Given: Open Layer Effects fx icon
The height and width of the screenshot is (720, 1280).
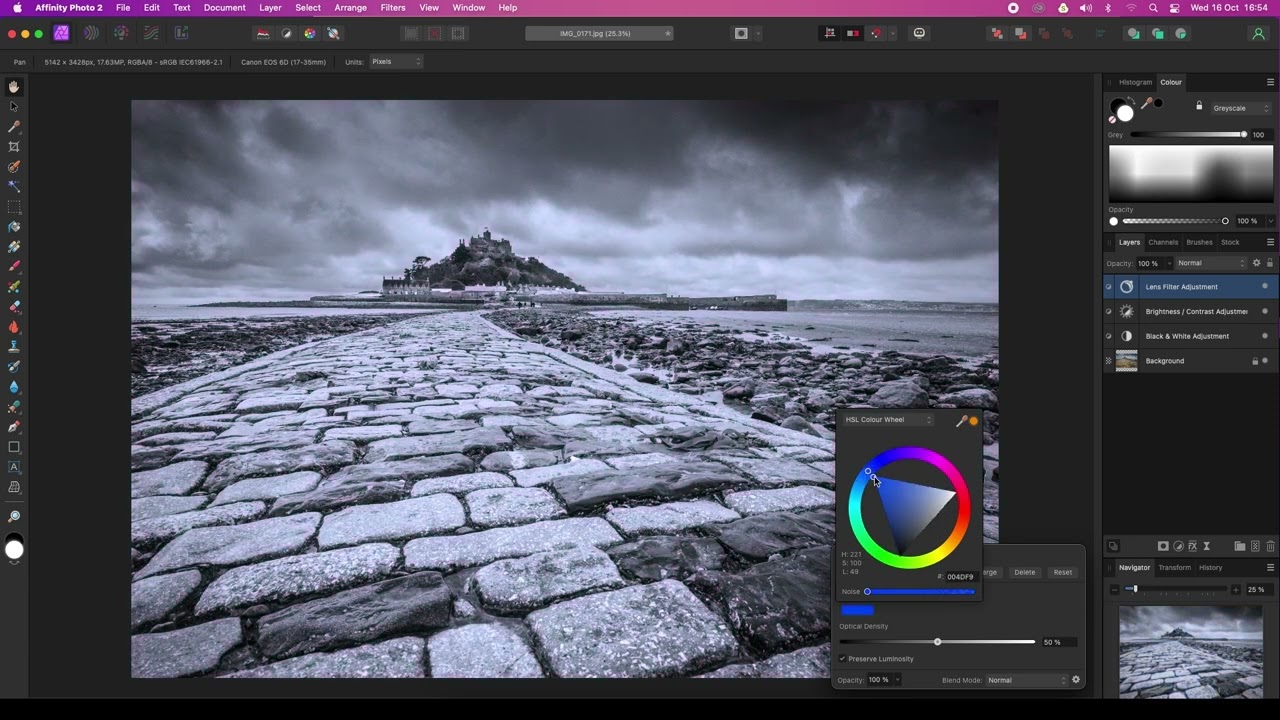Looking at the screenshot, I should [x=1192, y=546].
